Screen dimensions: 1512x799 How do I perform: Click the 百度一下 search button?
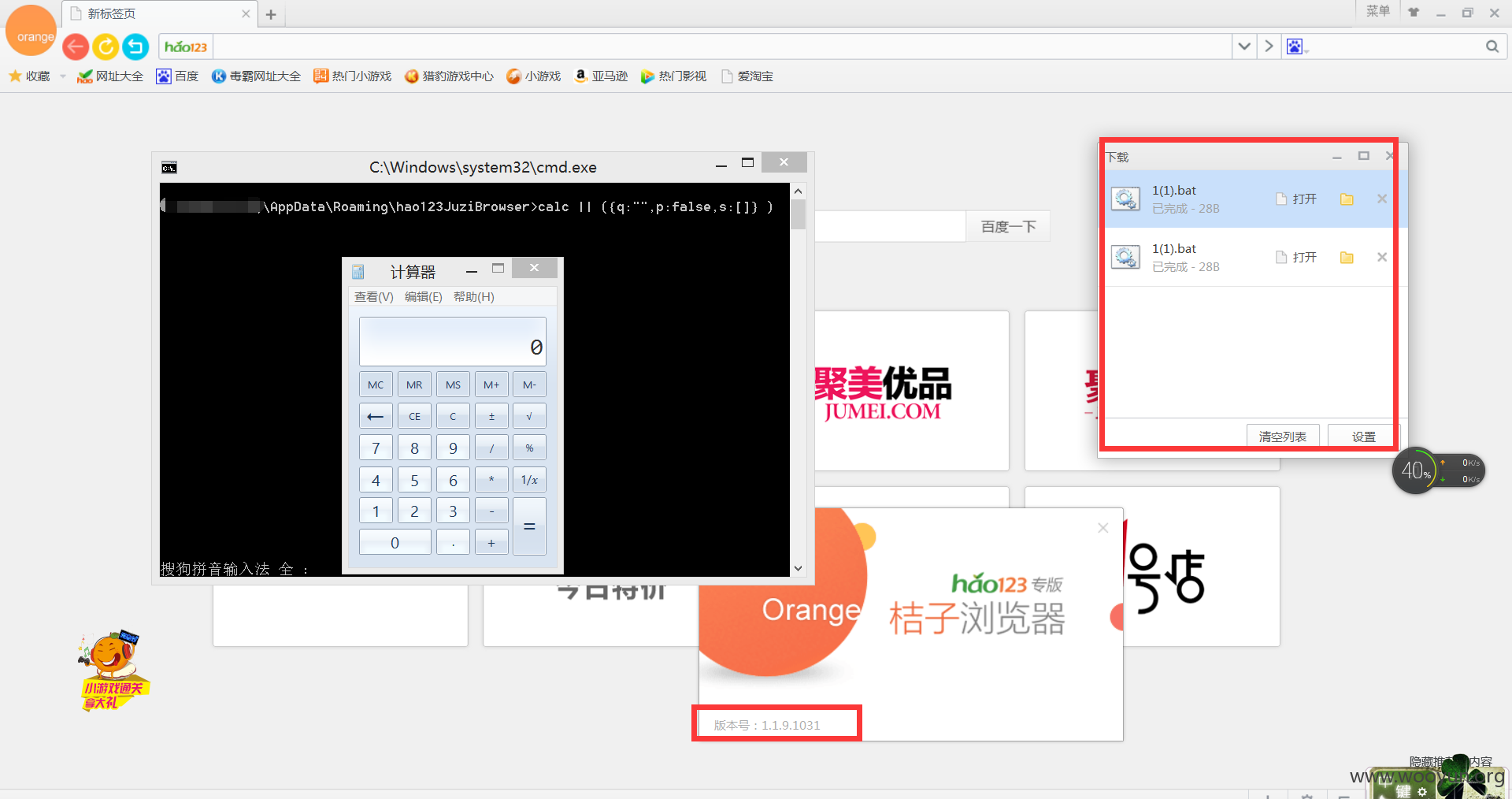(x=1008, y=227)
